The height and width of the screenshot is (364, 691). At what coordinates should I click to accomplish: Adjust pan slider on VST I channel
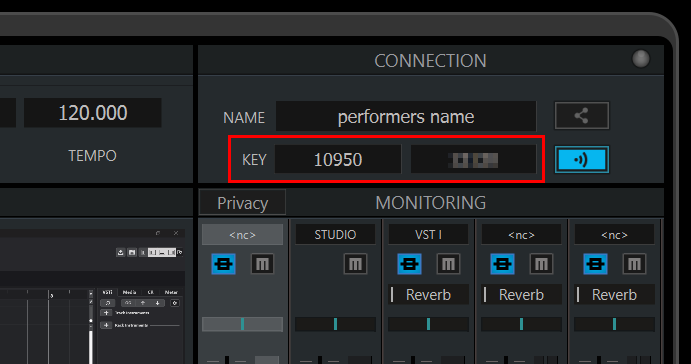pyautogui.click(x=428, y=324)
